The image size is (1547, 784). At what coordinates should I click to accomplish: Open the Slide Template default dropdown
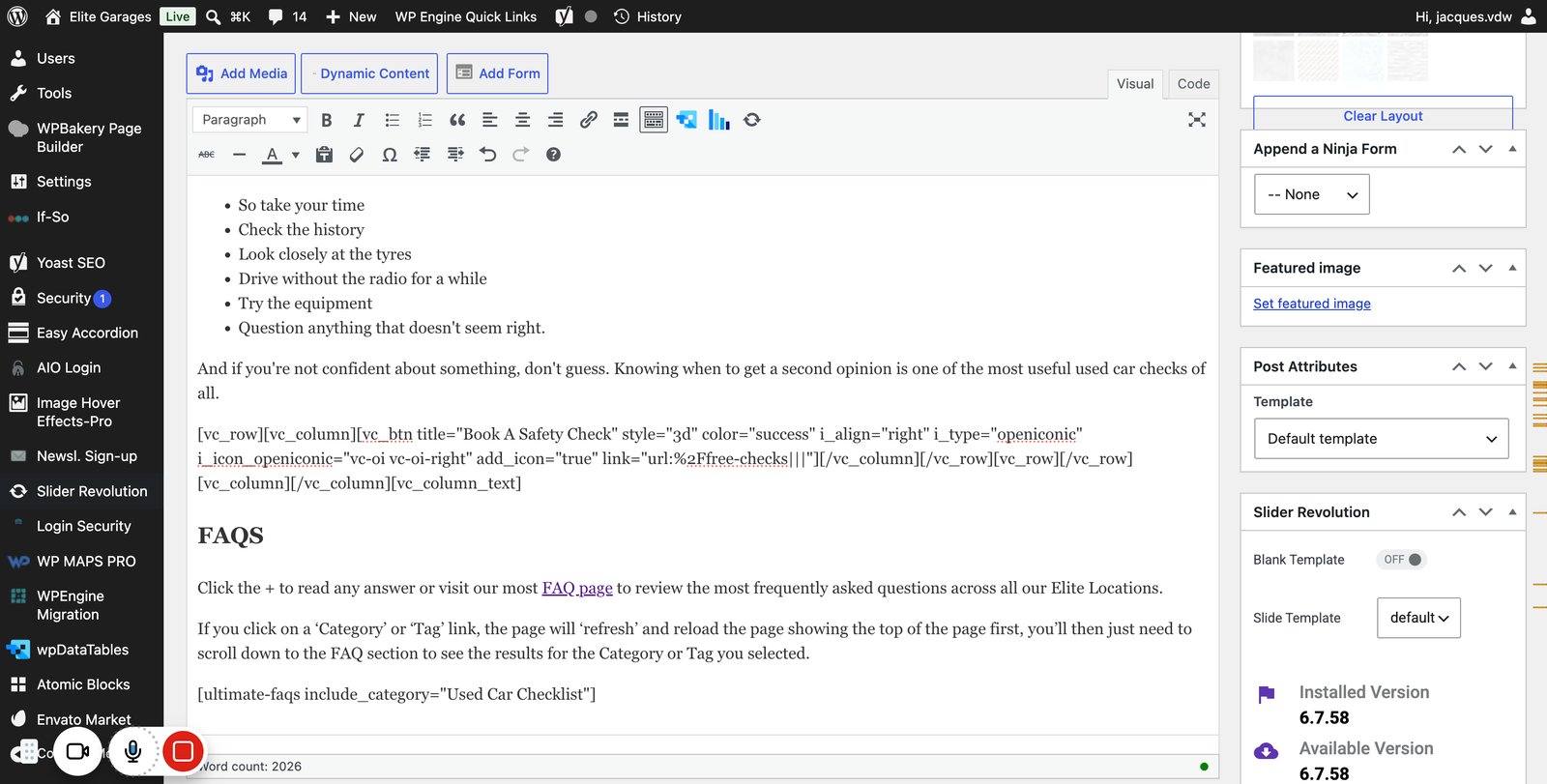click(1418, 618)
